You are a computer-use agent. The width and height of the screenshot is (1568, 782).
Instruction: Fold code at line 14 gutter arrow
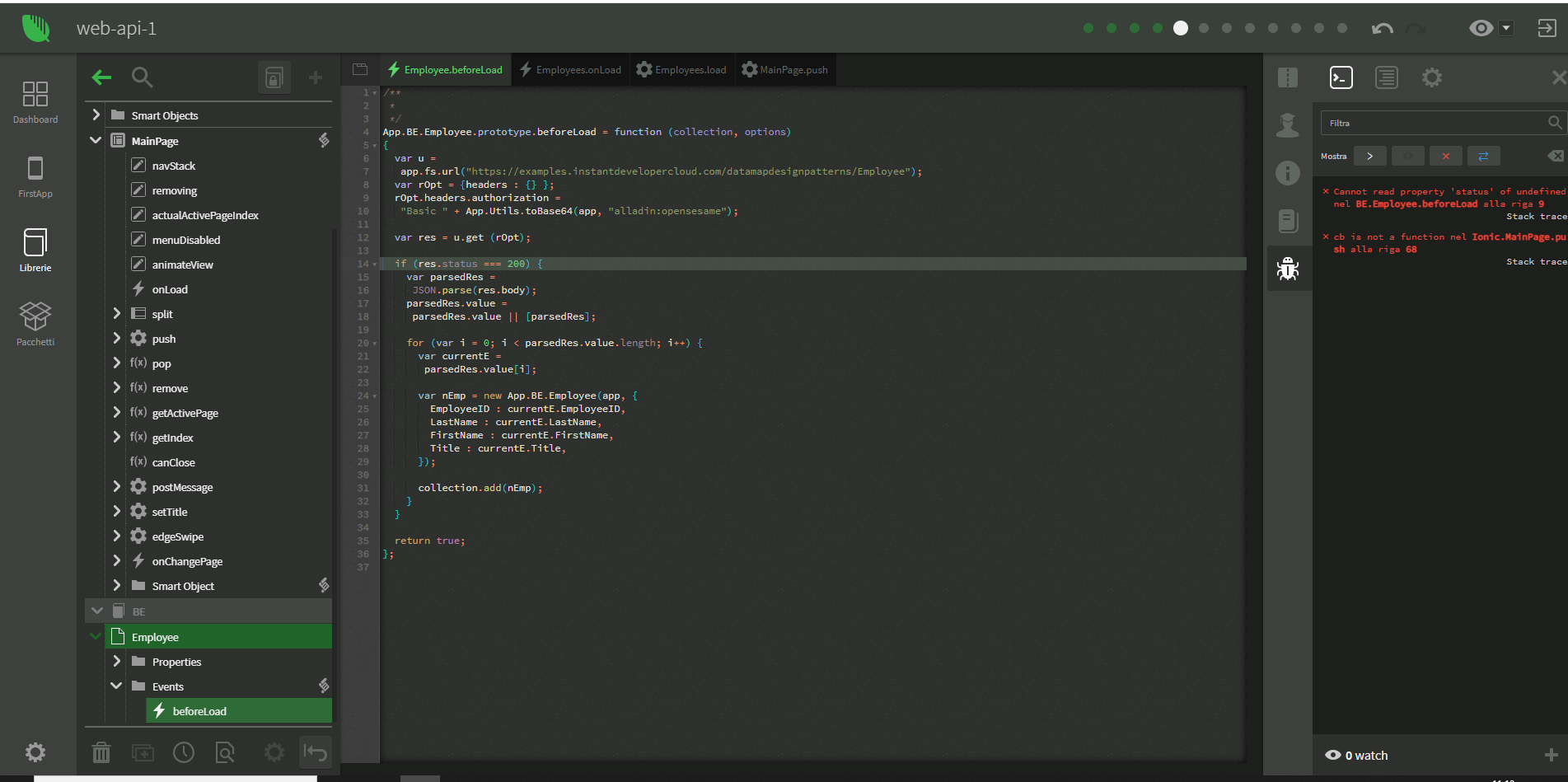pos(375,264)
